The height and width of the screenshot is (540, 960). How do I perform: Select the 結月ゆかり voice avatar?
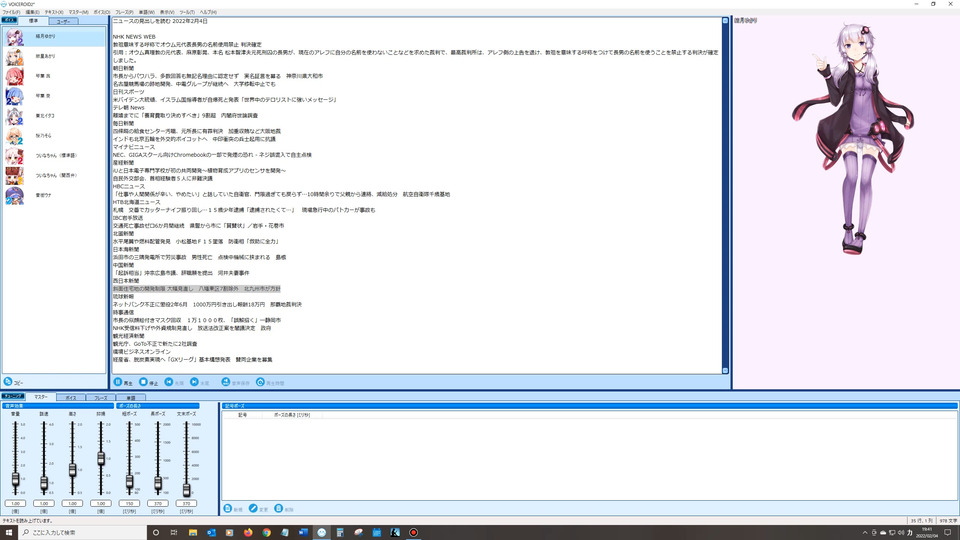pos(15,37)
